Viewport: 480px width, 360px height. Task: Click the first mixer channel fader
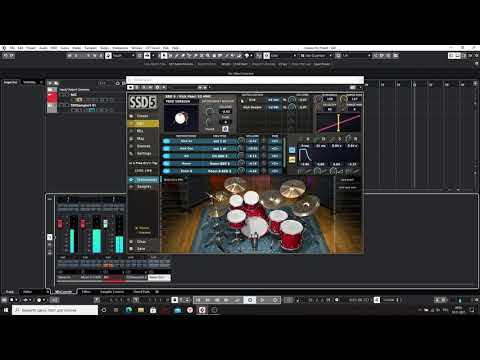pyautogui.click(x=60, y=224)
